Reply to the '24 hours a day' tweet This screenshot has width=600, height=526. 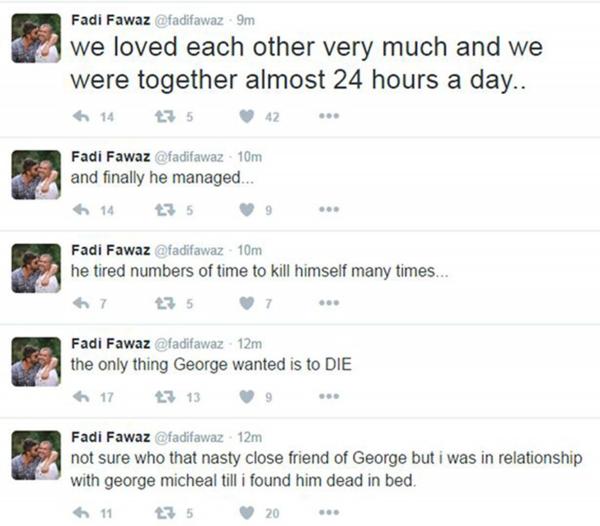[82, 116]
